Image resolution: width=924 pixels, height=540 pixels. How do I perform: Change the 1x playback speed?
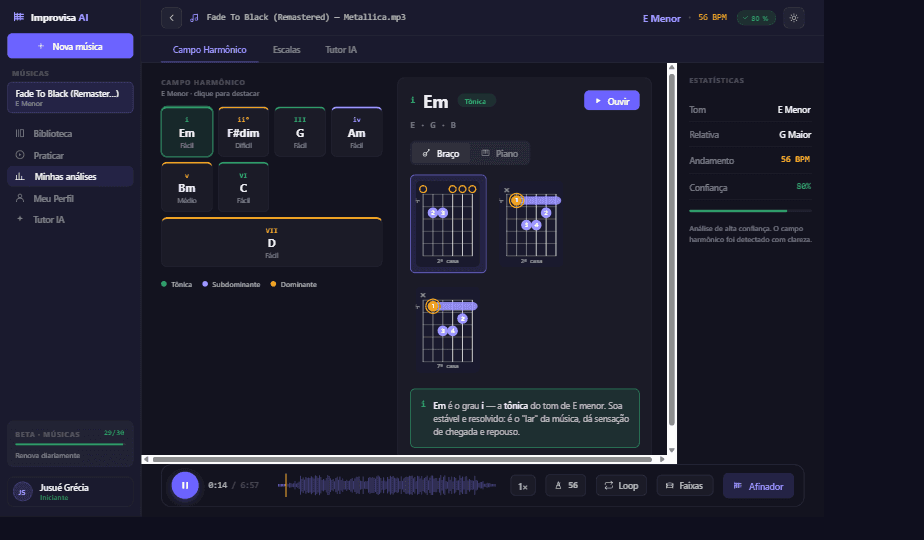(523, 486)
